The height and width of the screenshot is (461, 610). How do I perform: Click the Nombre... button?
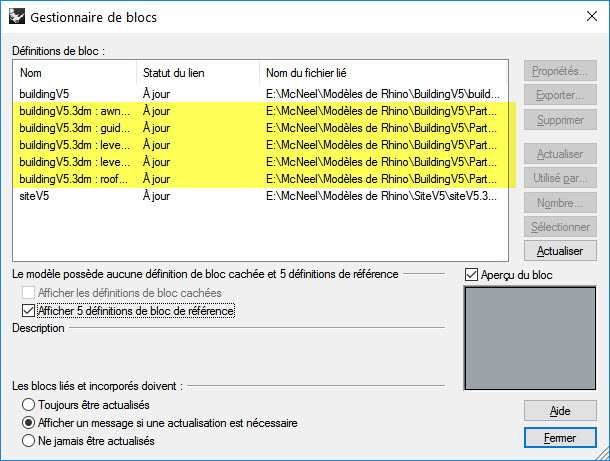click(x=560, y=203)
